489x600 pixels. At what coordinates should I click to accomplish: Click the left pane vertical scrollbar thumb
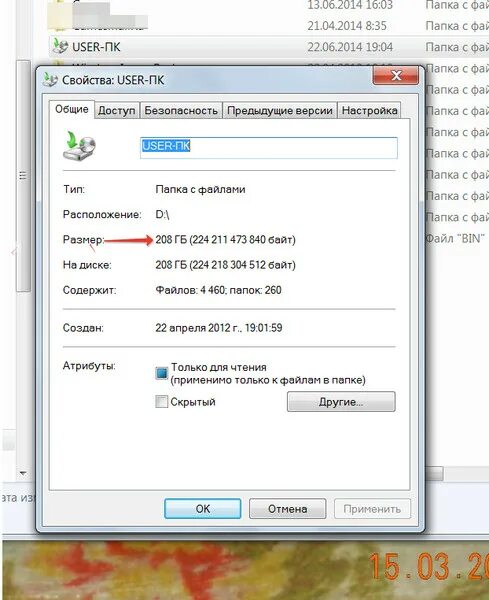[x=23, y=176]
